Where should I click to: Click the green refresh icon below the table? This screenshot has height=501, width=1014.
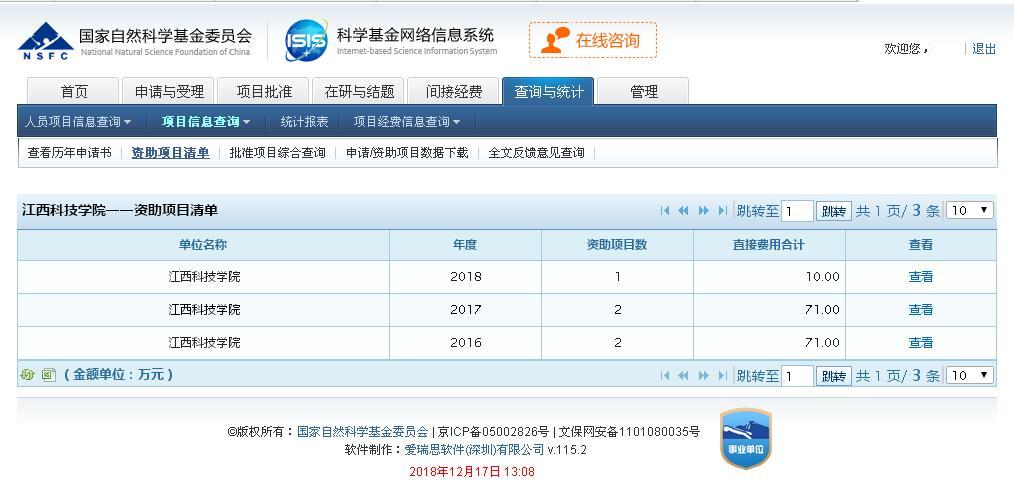[x=28, y=375]
